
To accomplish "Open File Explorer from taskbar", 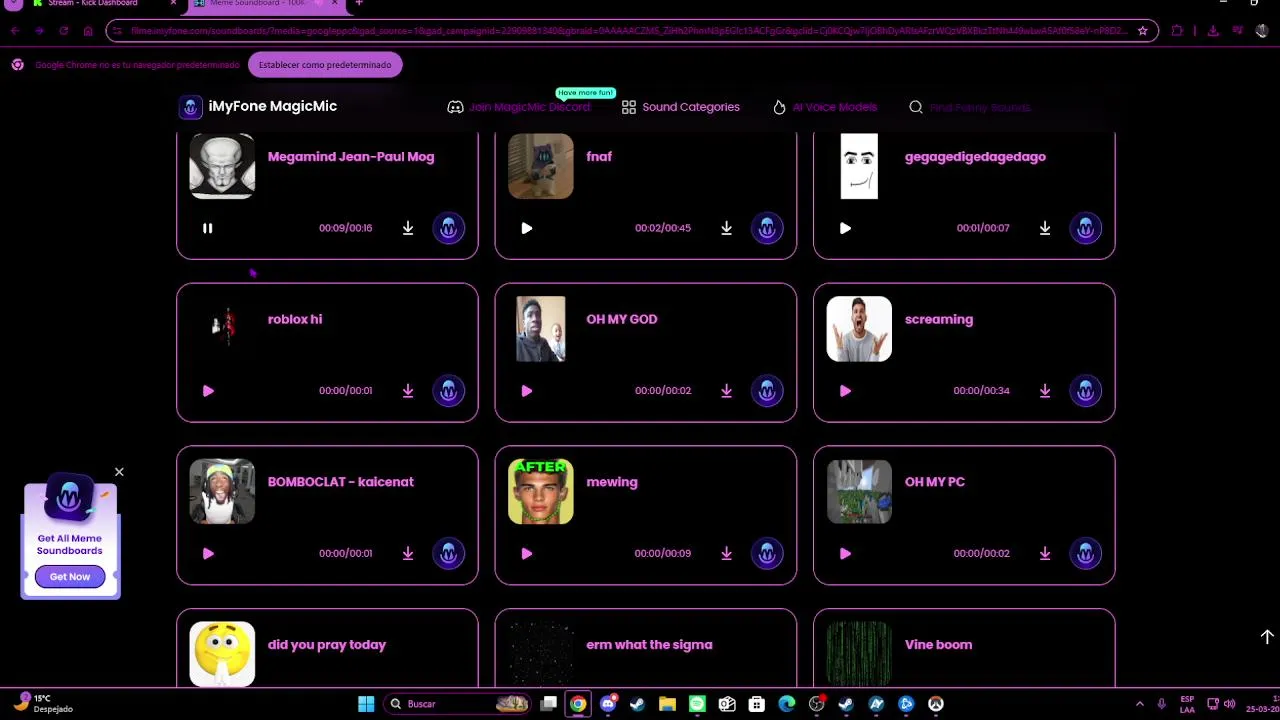I will tap(667, 704).
